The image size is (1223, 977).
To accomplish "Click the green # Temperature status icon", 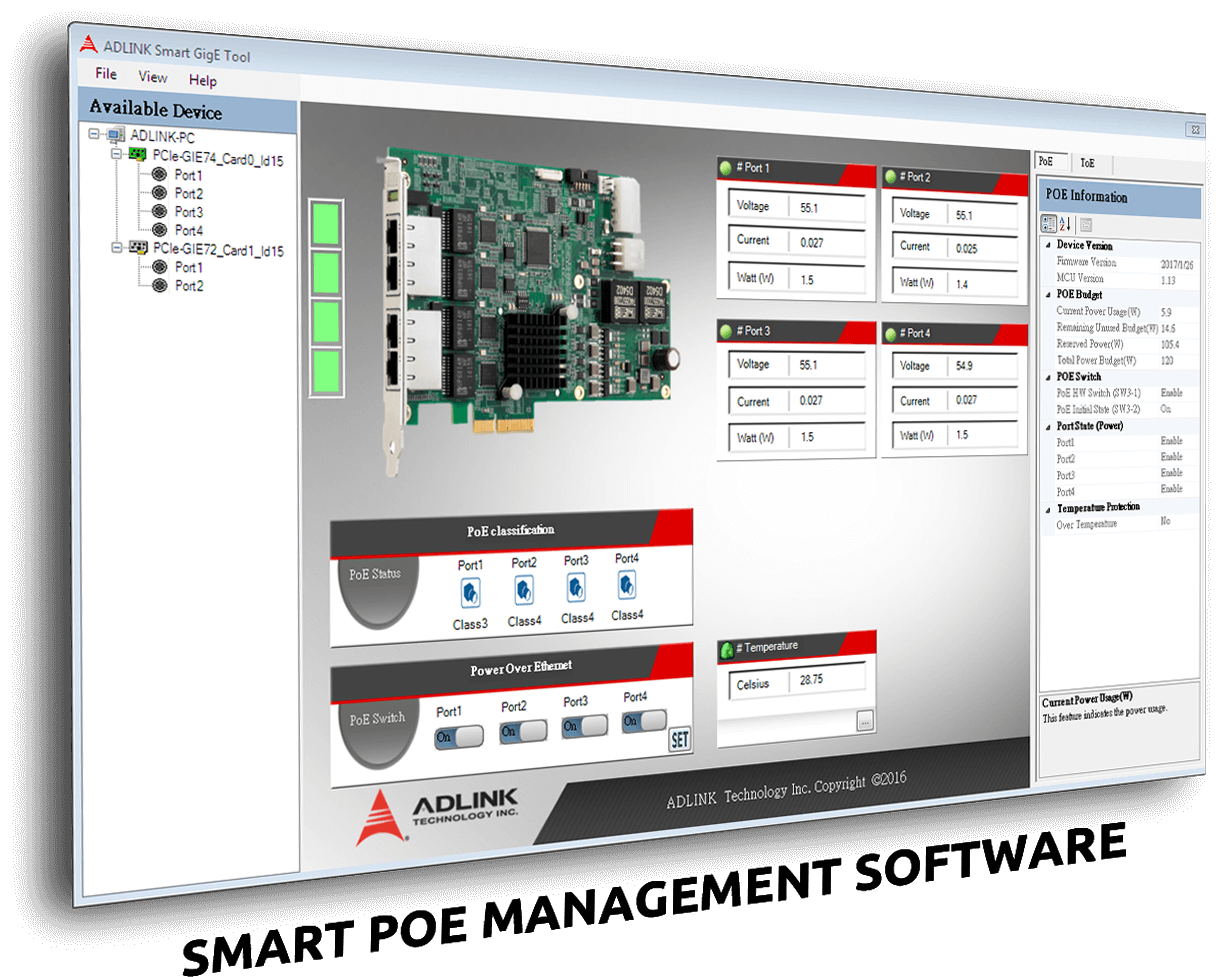I will [x=727, y=648].
